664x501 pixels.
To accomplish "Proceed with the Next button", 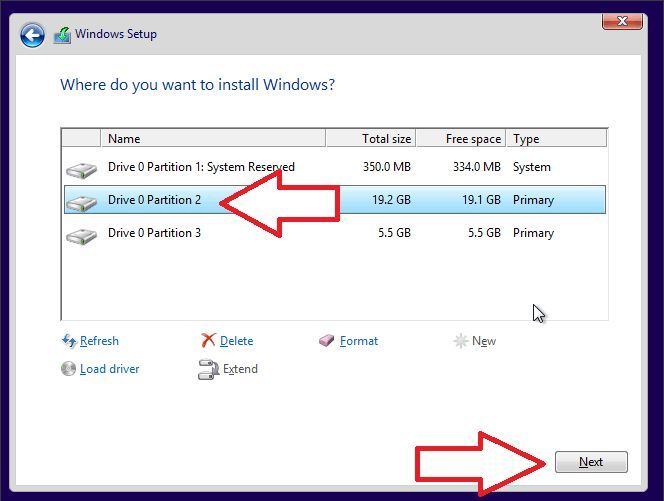I will tap(591, 462).
